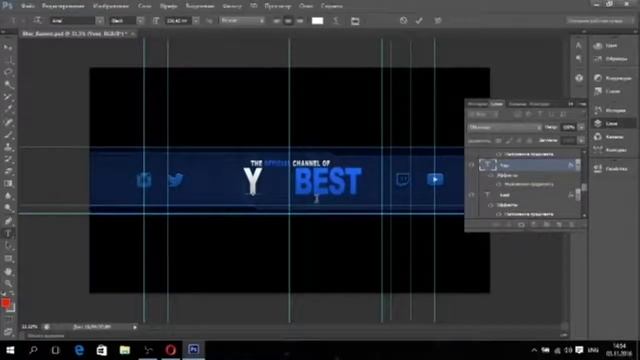
Task: Change the screen mode at toolbox bottom
Action: [x=8, y=332]
